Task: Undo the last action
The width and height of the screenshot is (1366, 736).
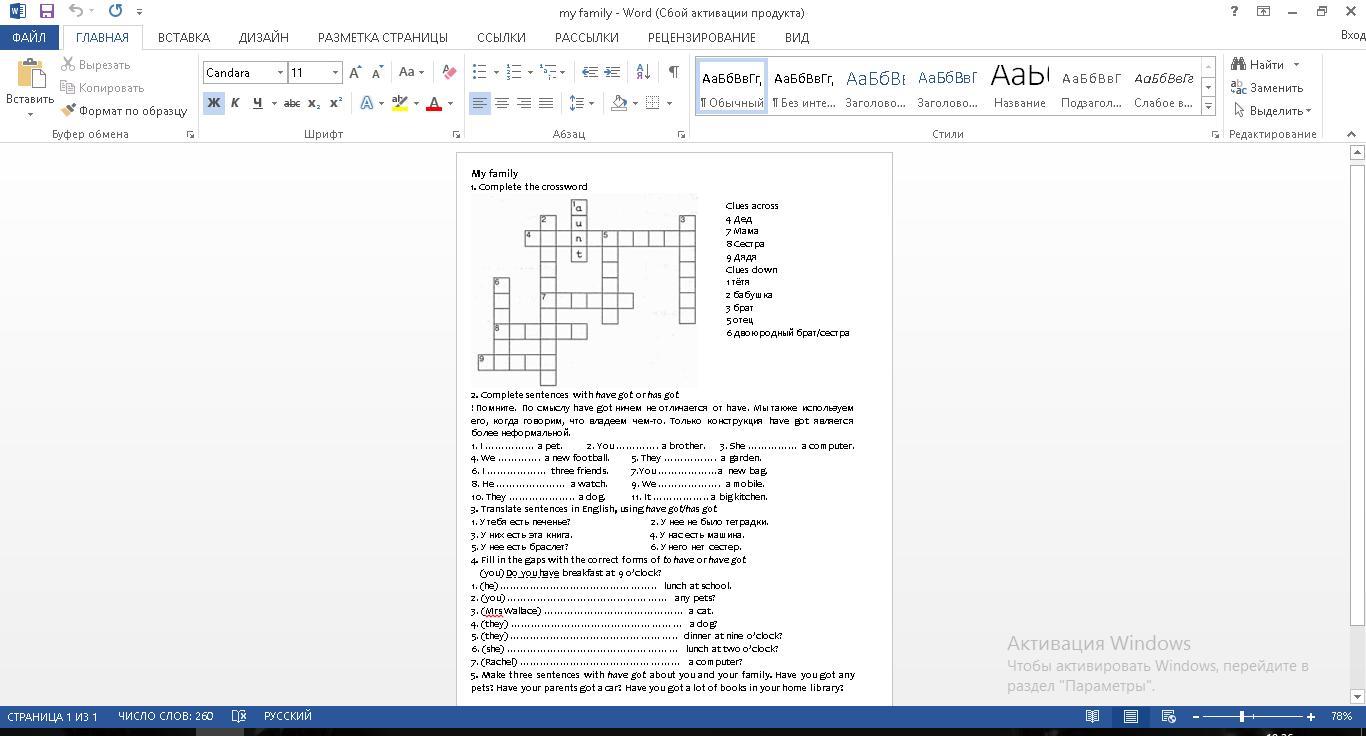Action: [x=76, y=12]
